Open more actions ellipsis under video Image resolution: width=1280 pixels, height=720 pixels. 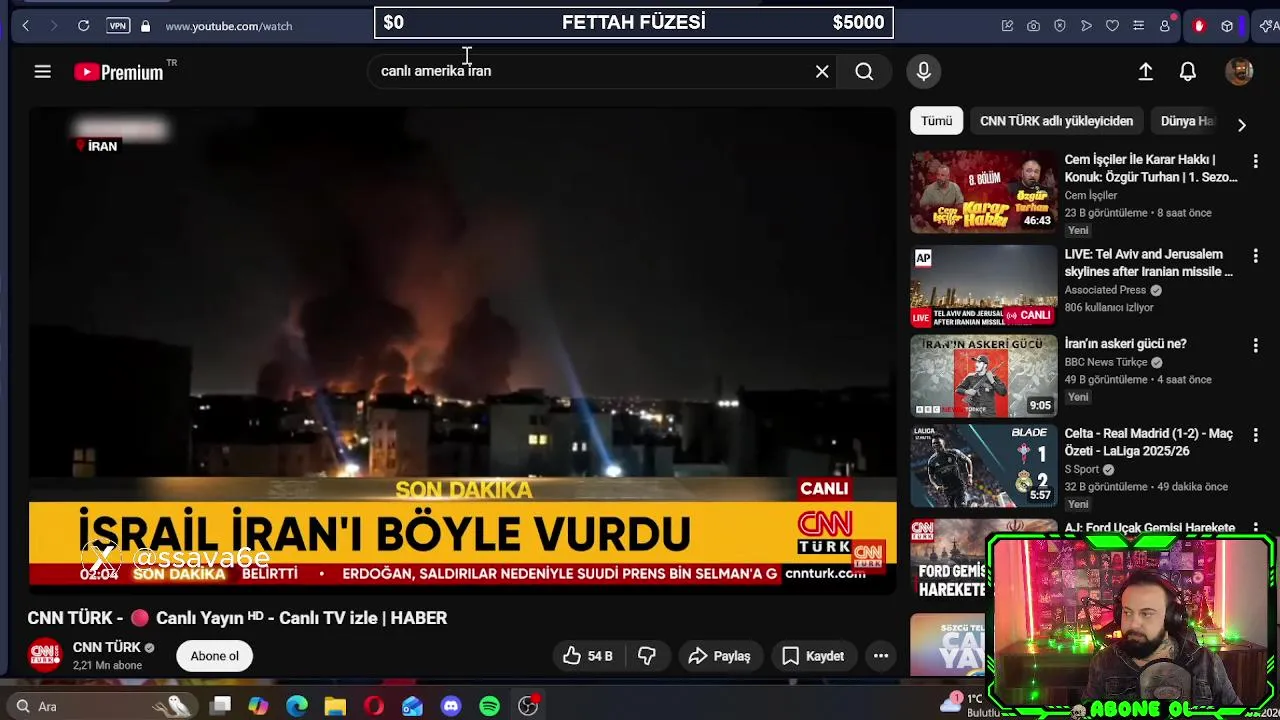pos(881,656)
